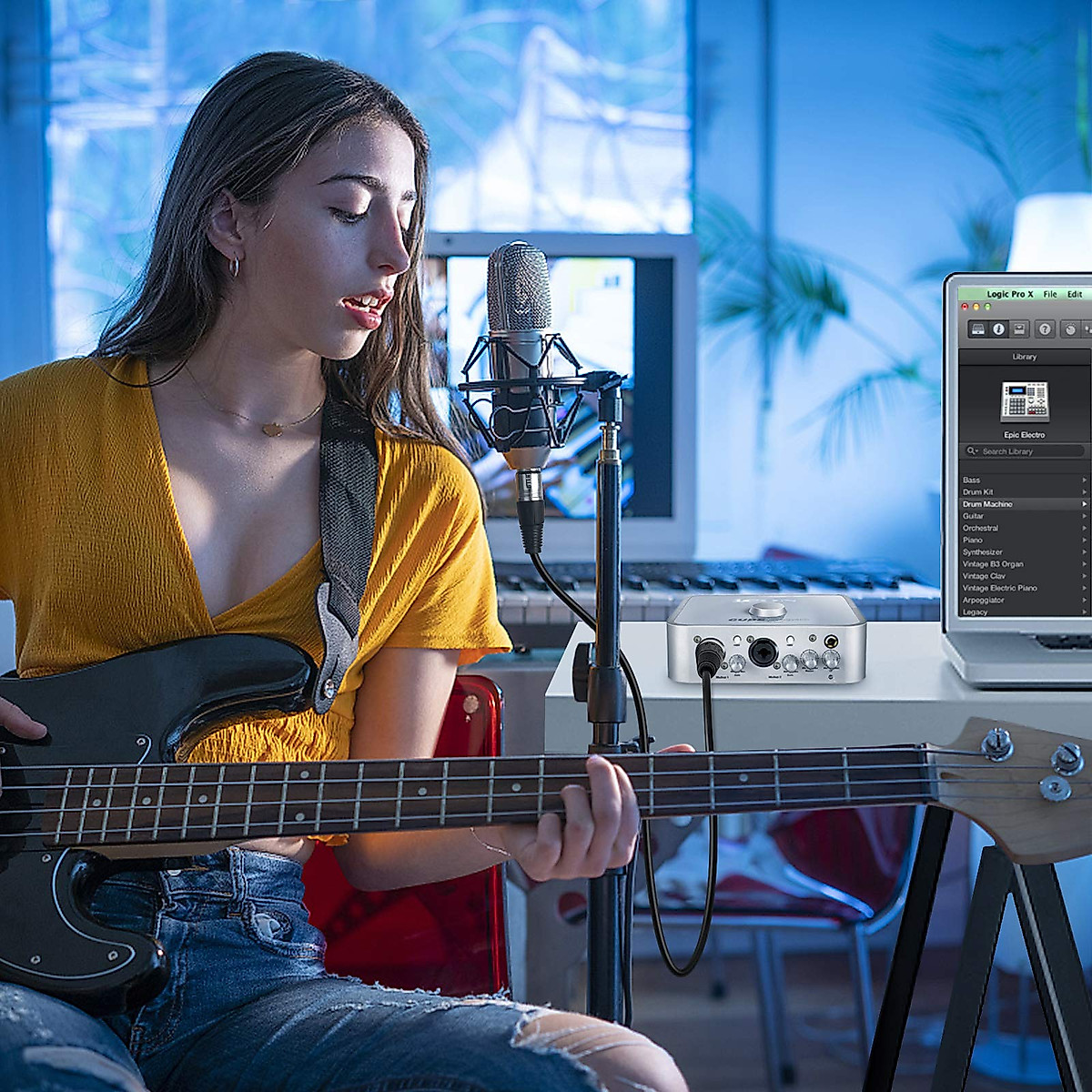1092x1092 pixels.
Task: Choose Synthesizer from the Library list
Action: [983, 552]
